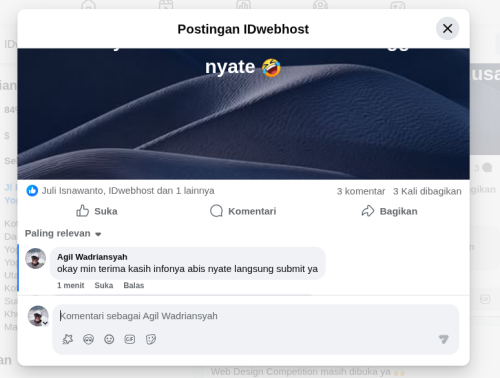
Task: Click the blue like reaction icon
Action: pos(32,191)
